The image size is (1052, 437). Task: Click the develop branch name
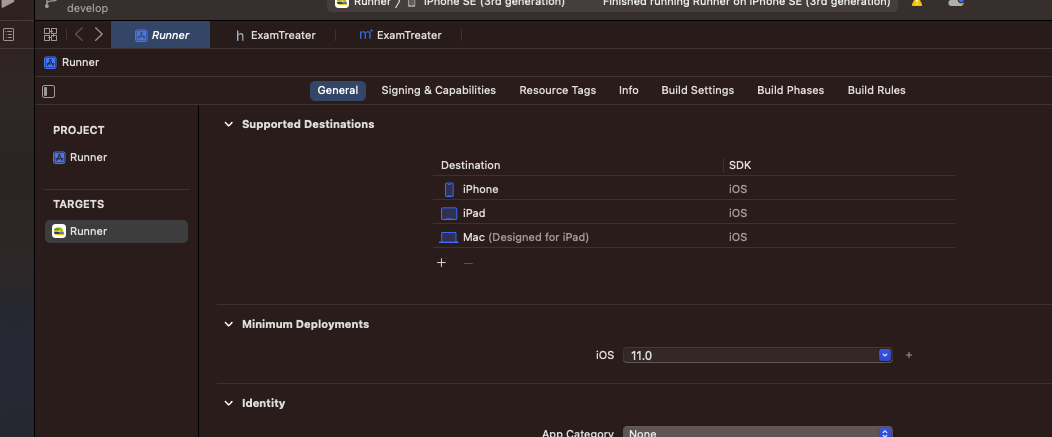point(87,9)
